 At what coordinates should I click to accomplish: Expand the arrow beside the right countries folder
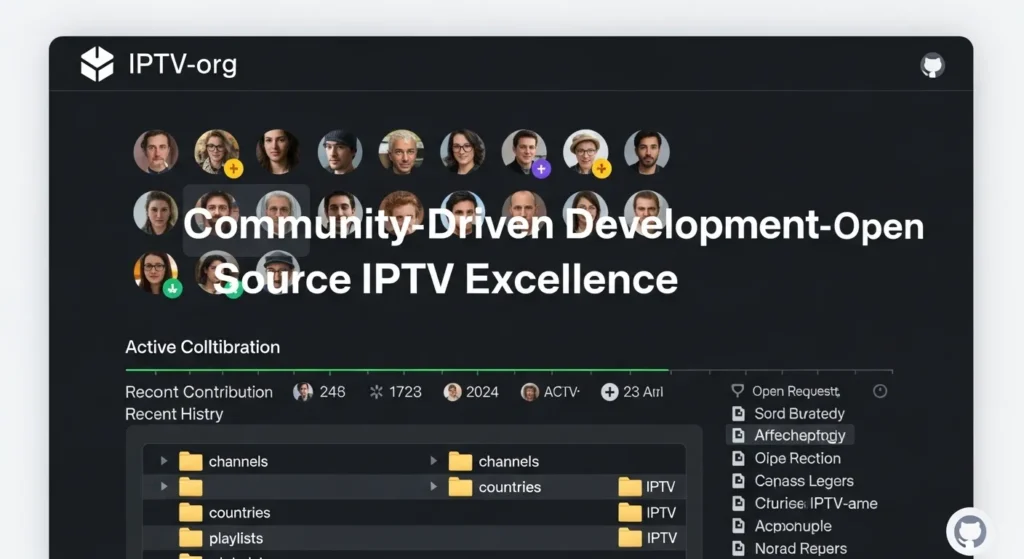tap(433, 486)
